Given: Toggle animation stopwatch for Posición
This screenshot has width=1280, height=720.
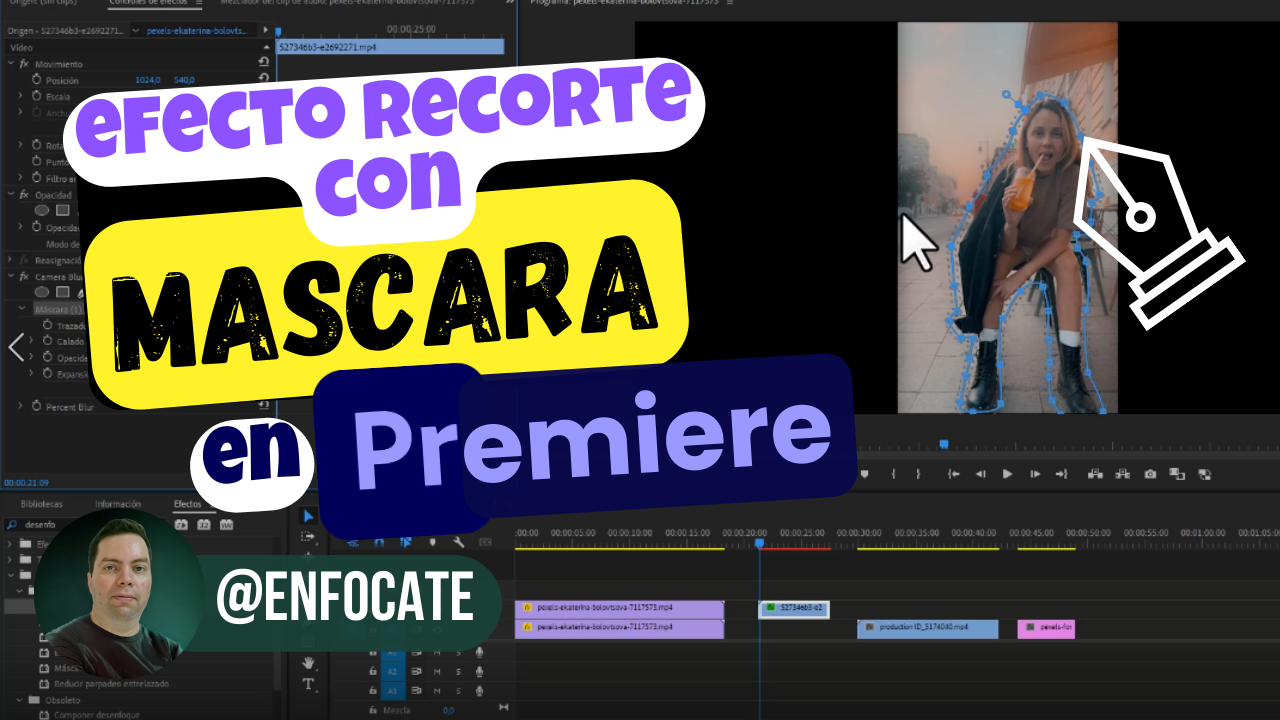Looking at the screenshot, I should (x=36, y=79).
